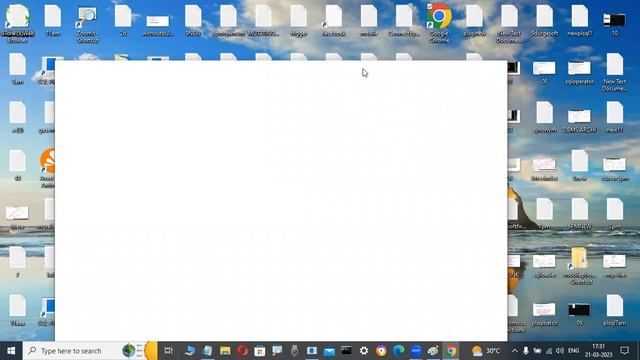Toggle the Google Chrome icon's selection checkbox

point(429,7)
